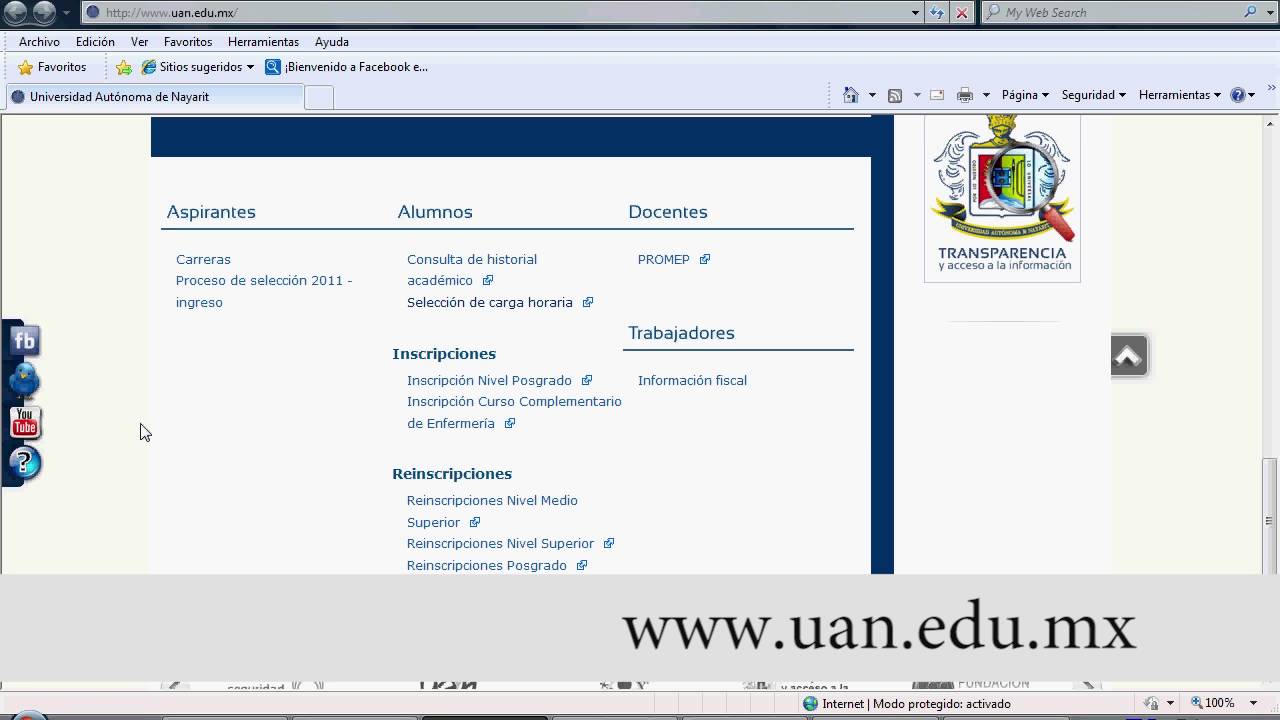Open the Facebook sidebar icon
Viewport: 1280px width, 720px height.
click(x=24, y=341)
